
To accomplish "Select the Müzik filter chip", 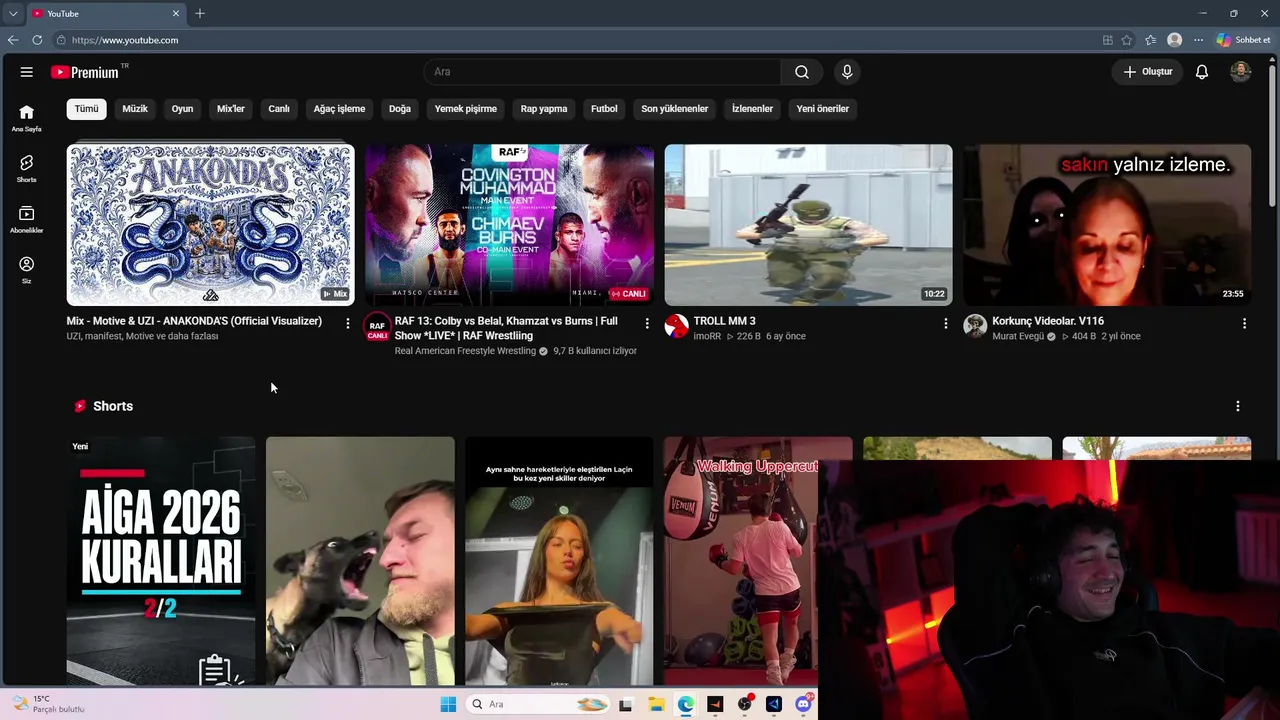I will (135, 109).
